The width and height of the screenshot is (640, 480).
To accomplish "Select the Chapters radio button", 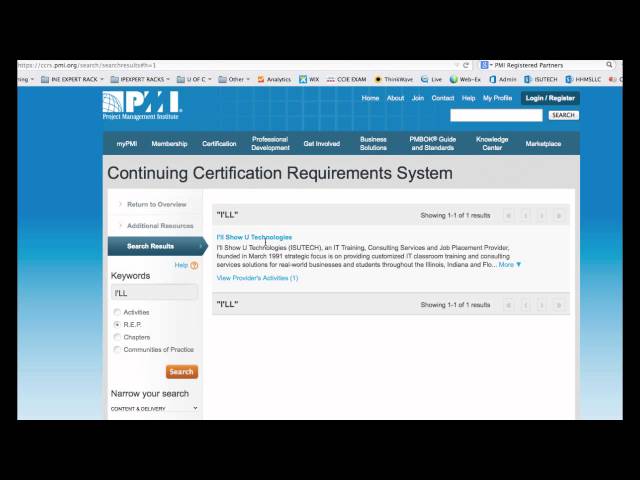I will [117, 337].
